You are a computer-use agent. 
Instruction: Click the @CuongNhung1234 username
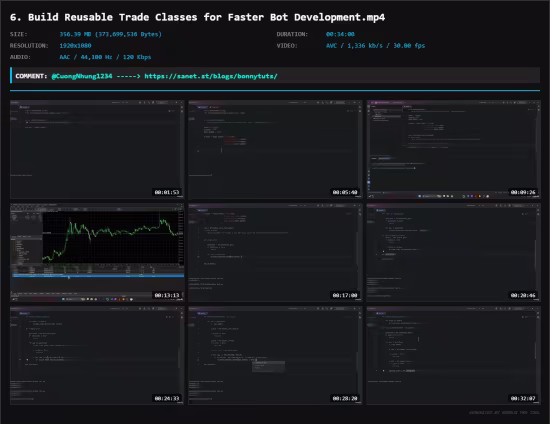(82, 76)
